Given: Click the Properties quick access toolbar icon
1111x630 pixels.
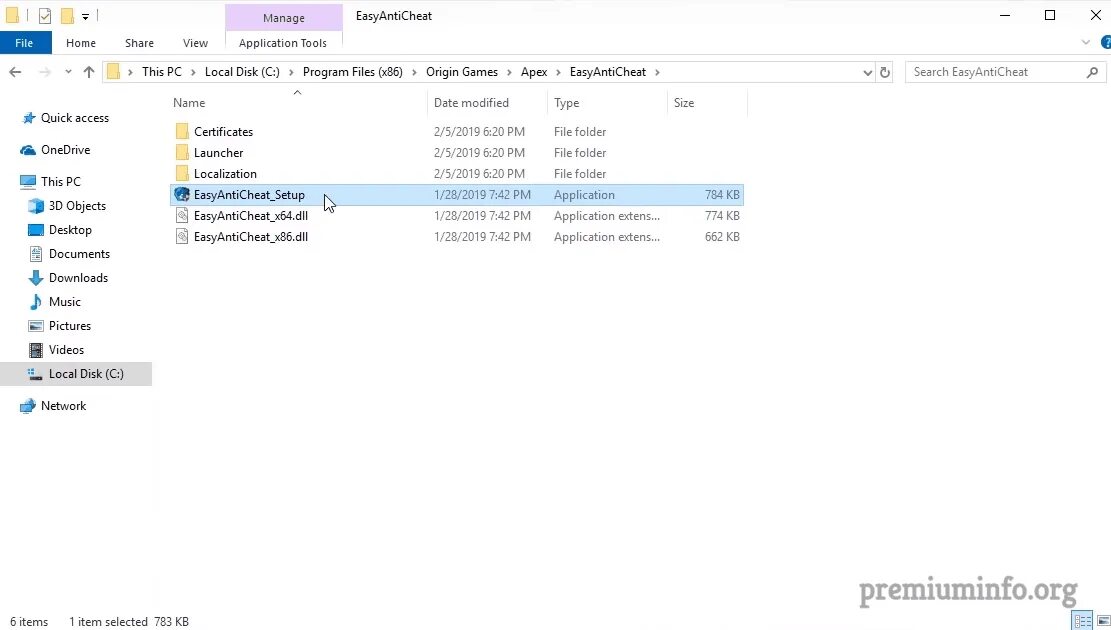Looking at the screenshot, I should (45, 16).
